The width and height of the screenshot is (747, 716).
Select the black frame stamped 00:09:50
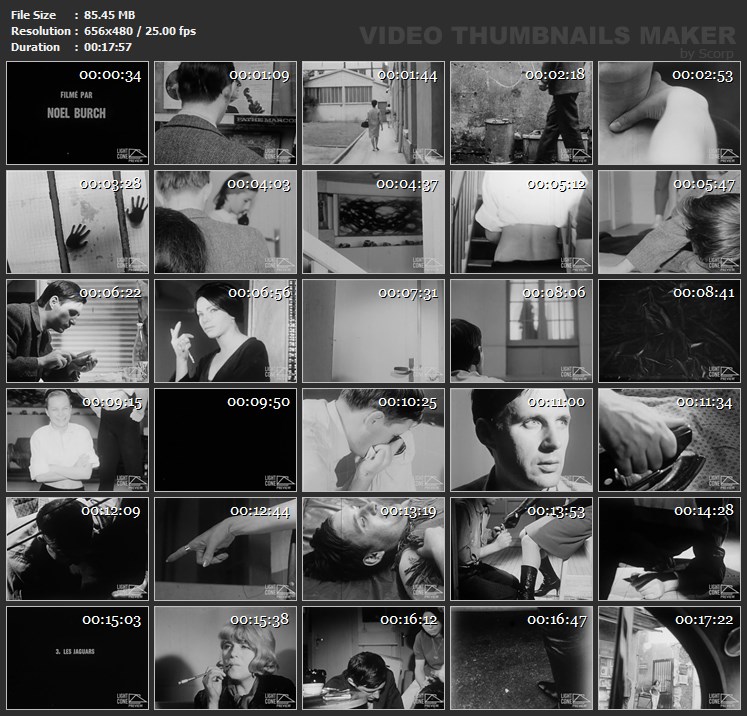pyautogui.click(x=225, y=440)
